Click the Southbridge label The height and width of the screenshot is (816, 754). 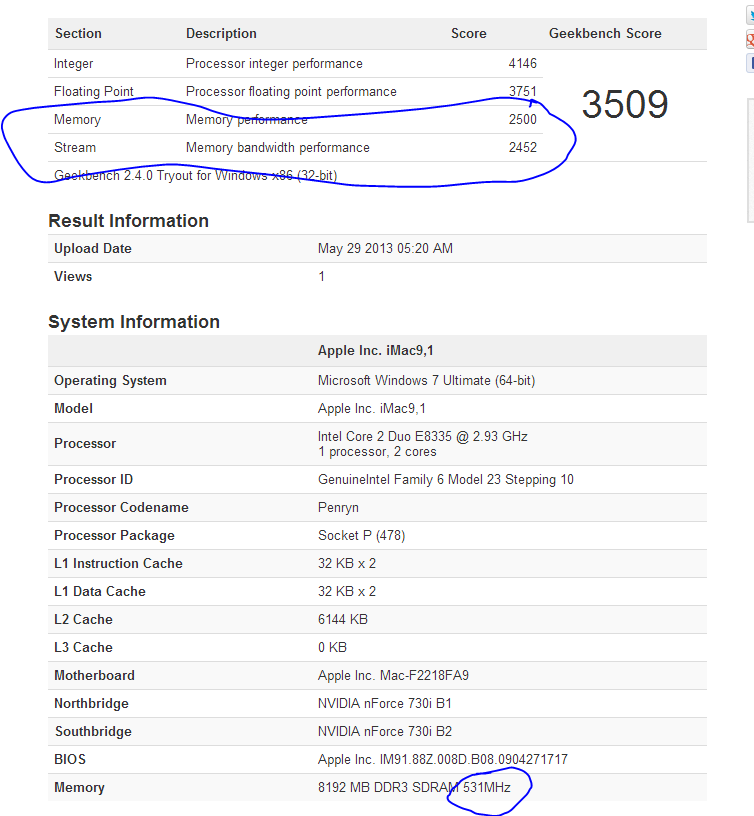tap(93, 732)
